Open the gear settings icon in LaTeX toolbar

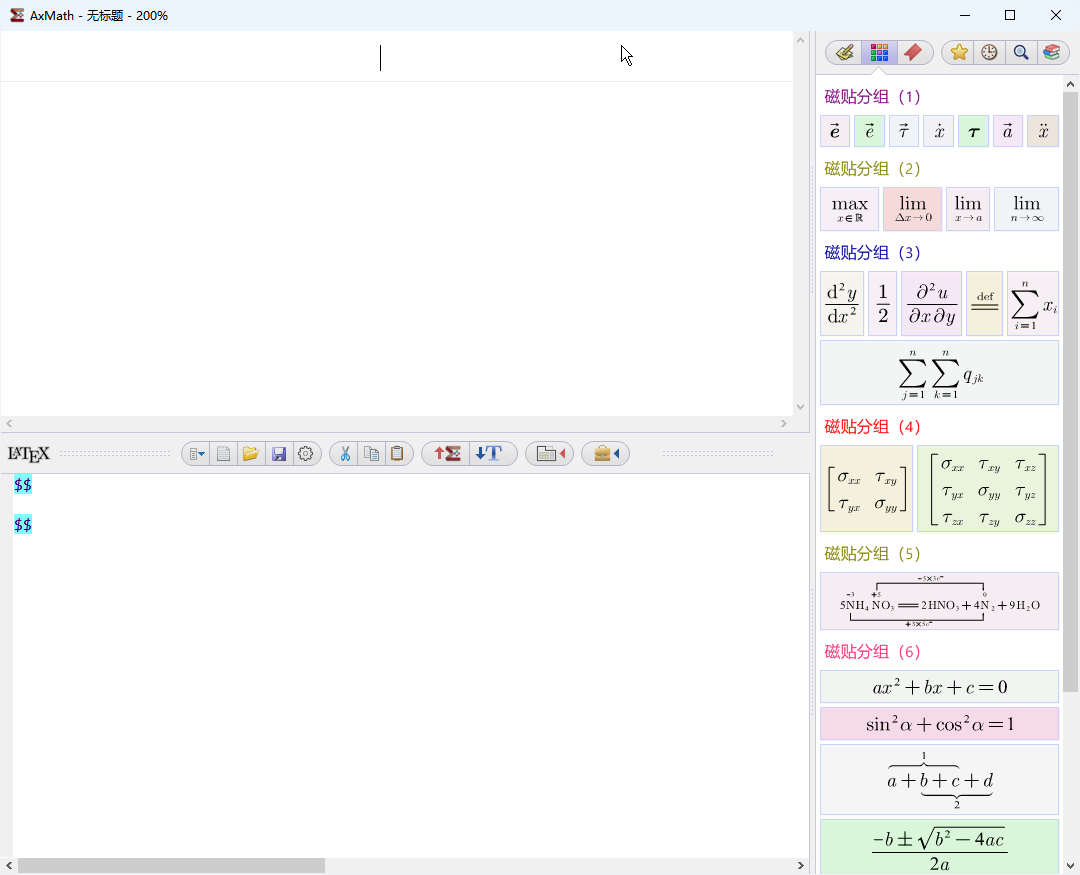[x=306, y=454]
